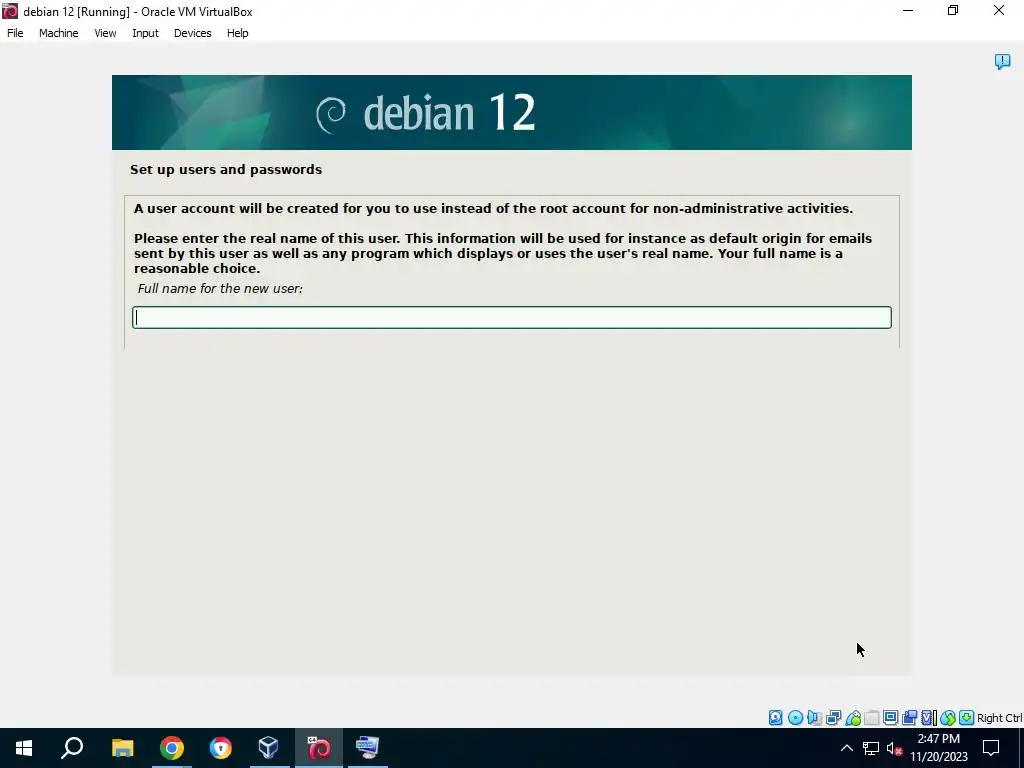1024x768 pixels.
Task: Click the VirtualBox hard disk activity icon
Action: pos(775,718)
